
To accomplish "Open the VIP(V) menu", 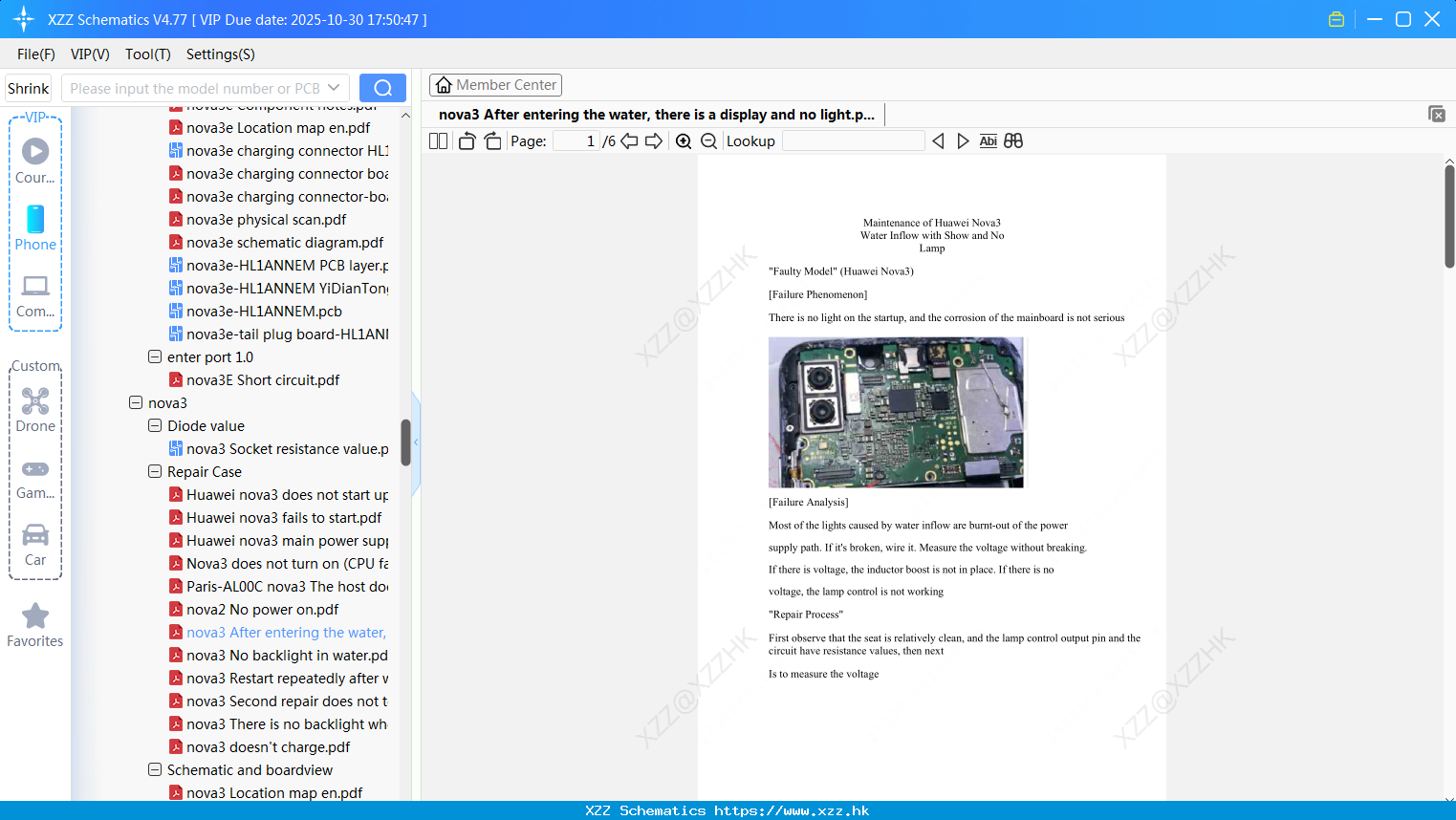I will [90, 54].
